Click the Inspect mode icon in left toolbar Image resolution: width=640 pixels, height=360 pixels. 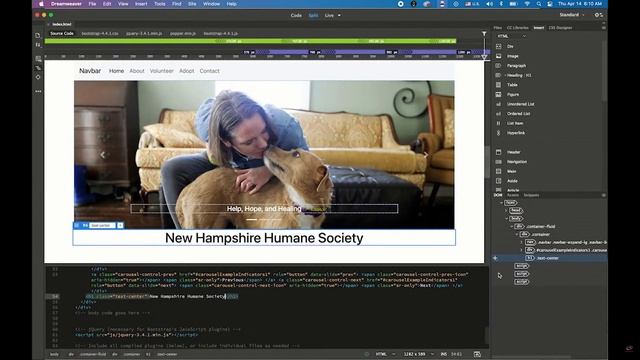pyautogui.click(x=38, y=68)
